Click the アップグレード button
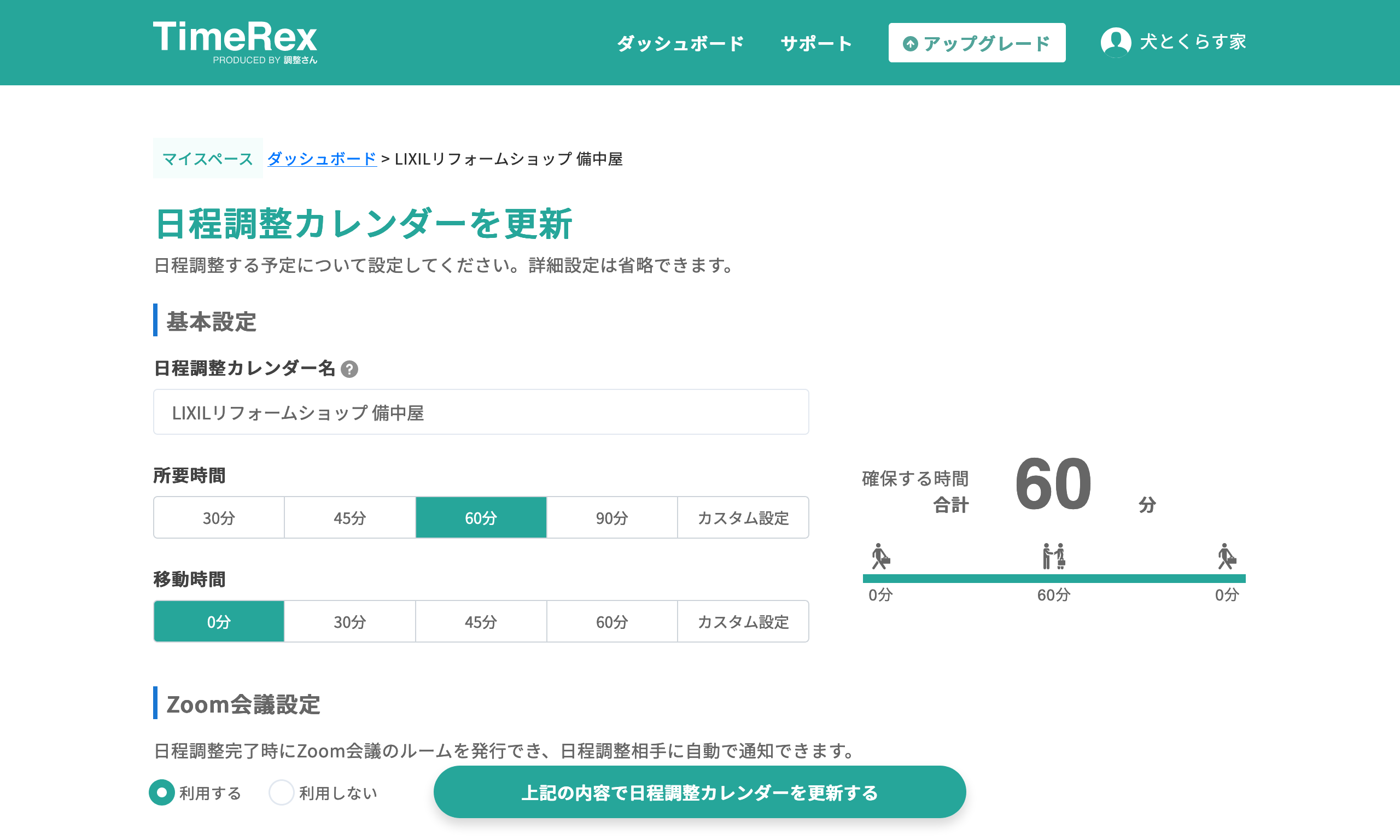Screen dimensions: 1400x840 (x=977, y=43)
